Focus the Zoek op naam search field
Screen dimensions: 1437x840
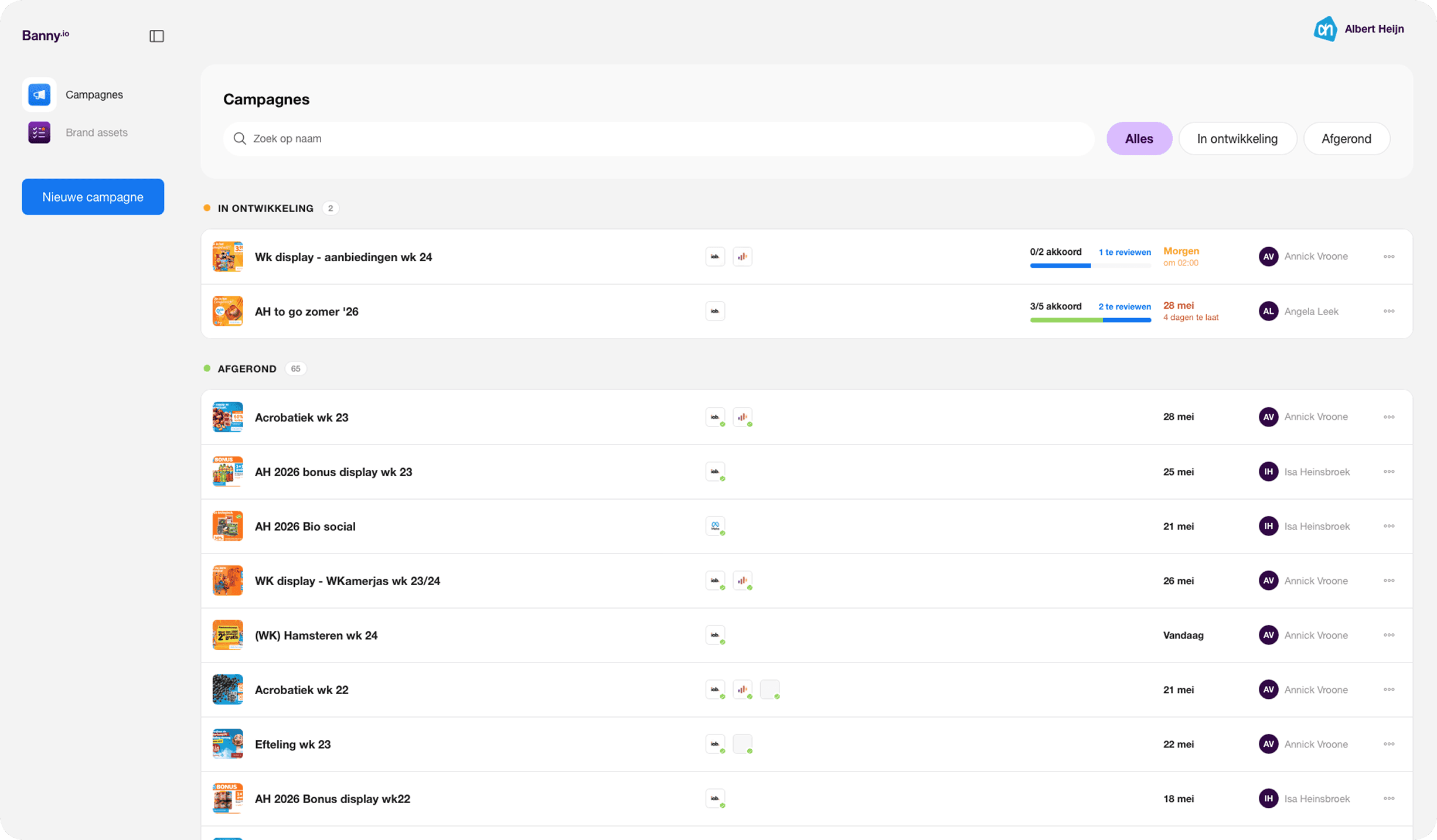(658, 139)
